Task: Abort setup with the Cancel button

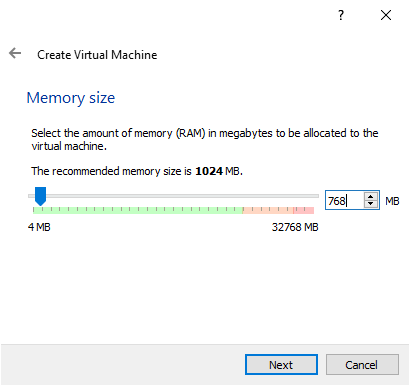Action: (x=362, y=365)
